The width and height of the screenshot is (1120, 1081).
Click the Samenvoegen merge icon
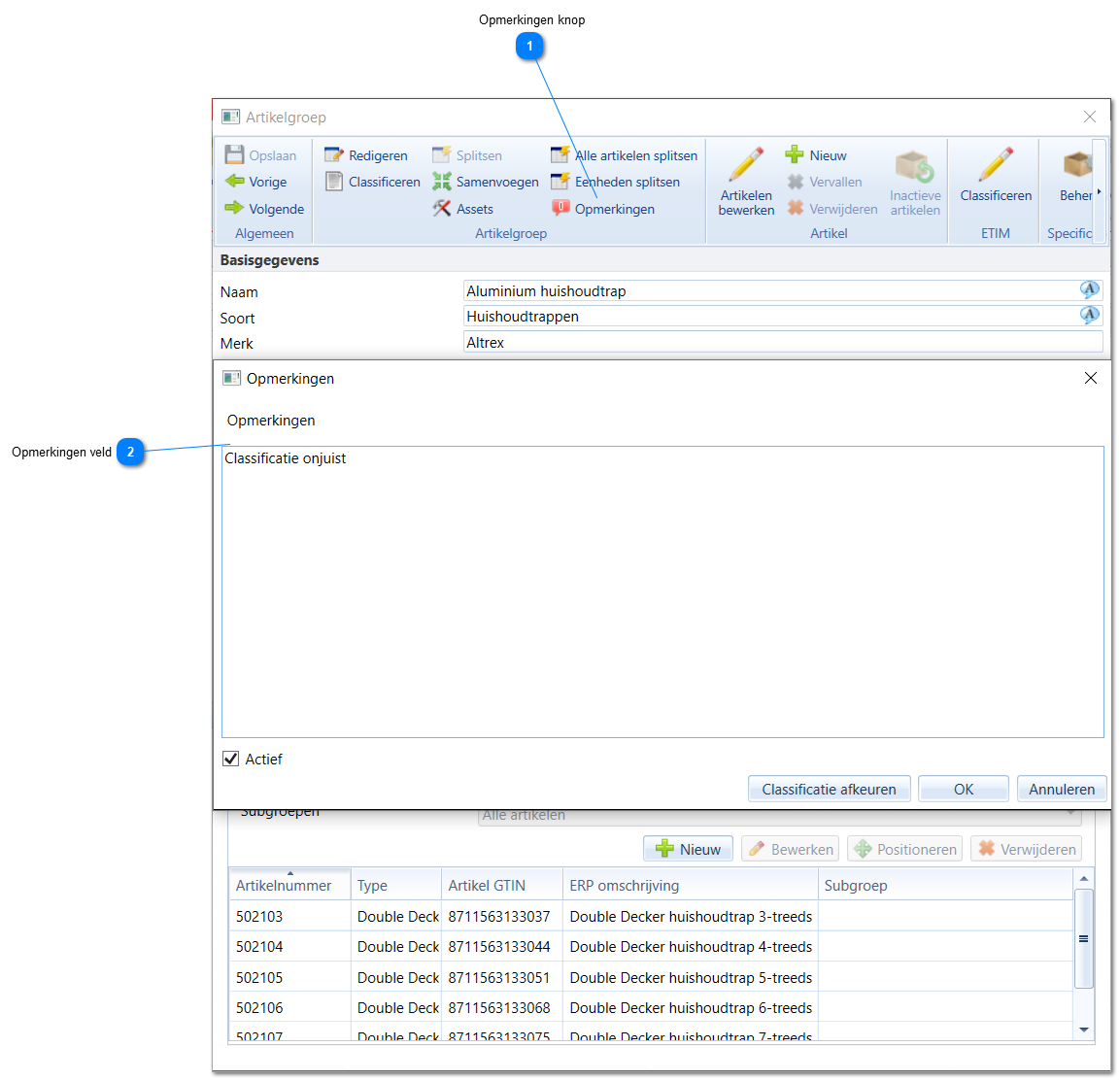click(x=441, y=182)
